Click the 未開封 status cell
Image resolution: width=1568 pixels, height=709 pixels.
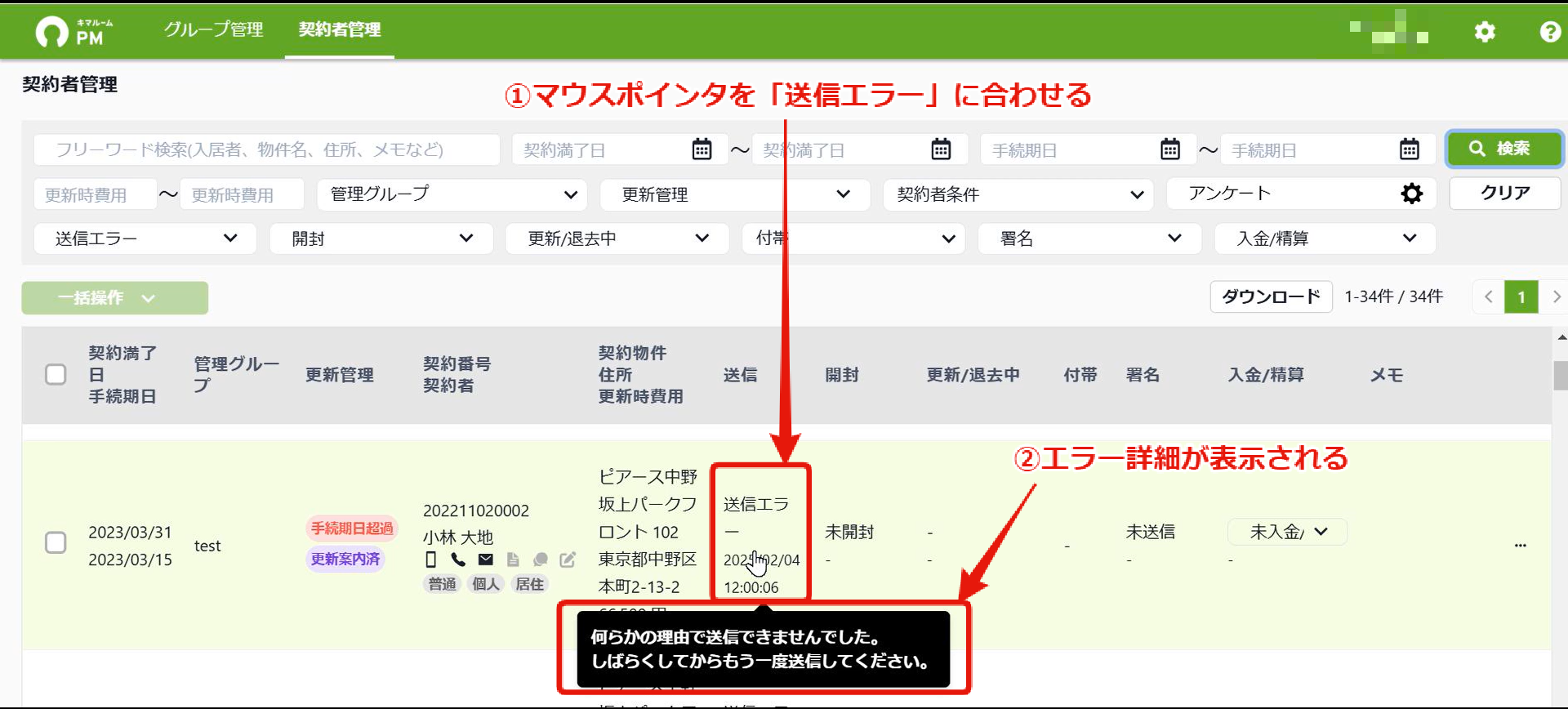pyautogui.click(x=849, y=532)
